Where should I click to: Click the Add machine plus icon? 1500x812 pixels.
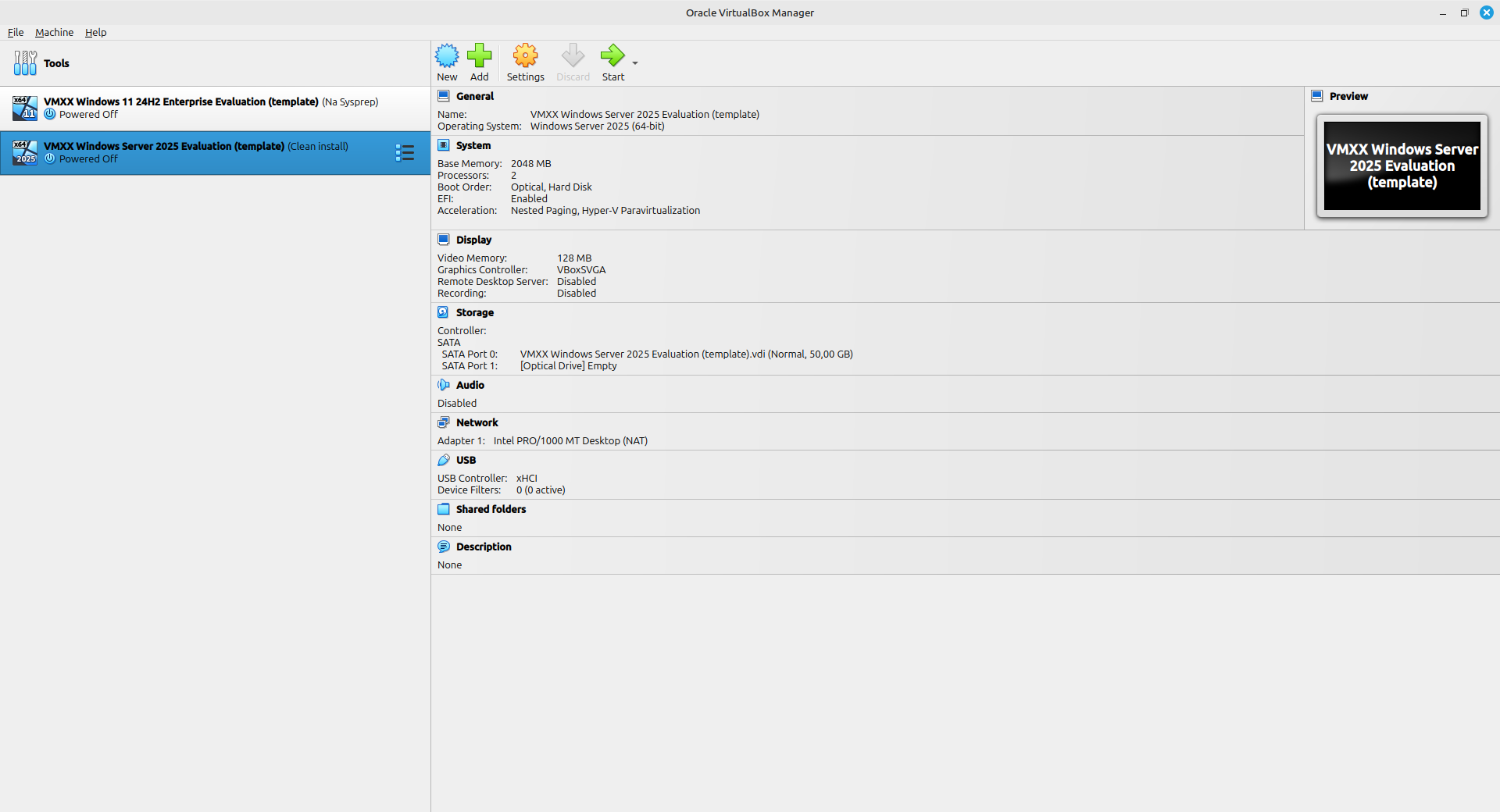pos(479,56)
